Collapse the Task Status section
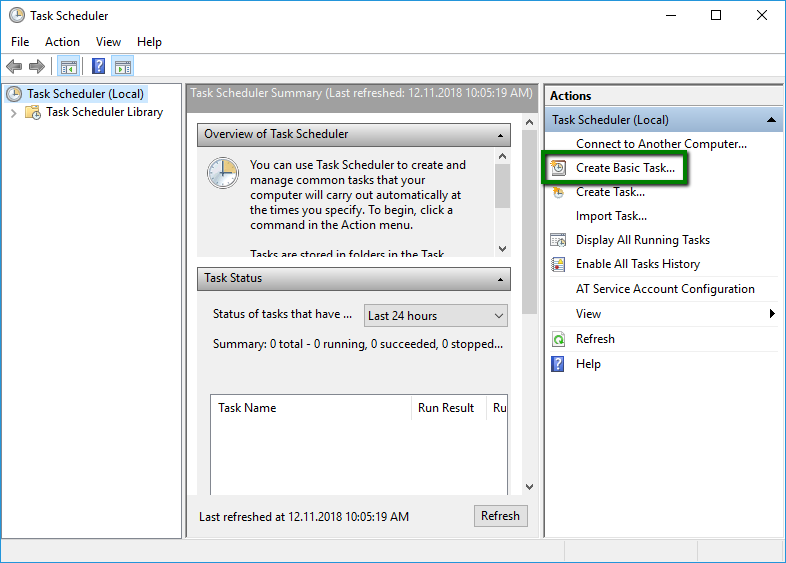Image resolution: width=786 pixels, height=563 pixels. pos(500,279)
